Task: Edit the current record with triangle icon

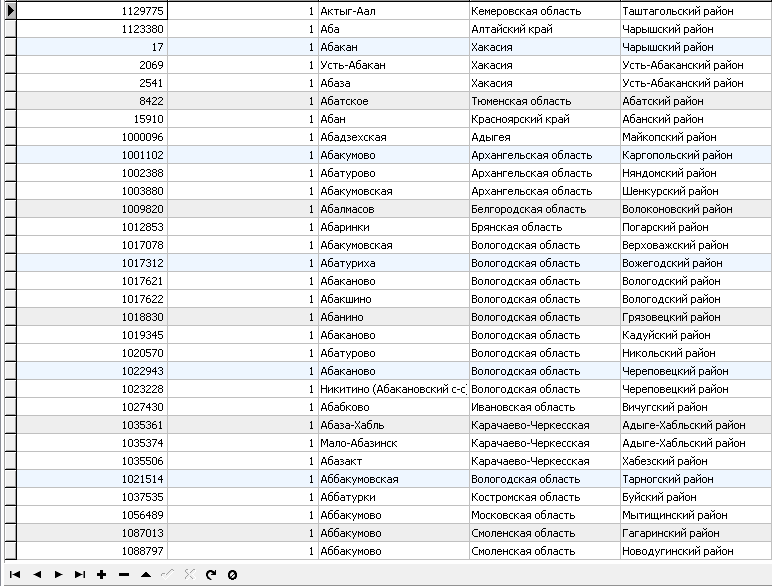Action: [x=145, y=575]
